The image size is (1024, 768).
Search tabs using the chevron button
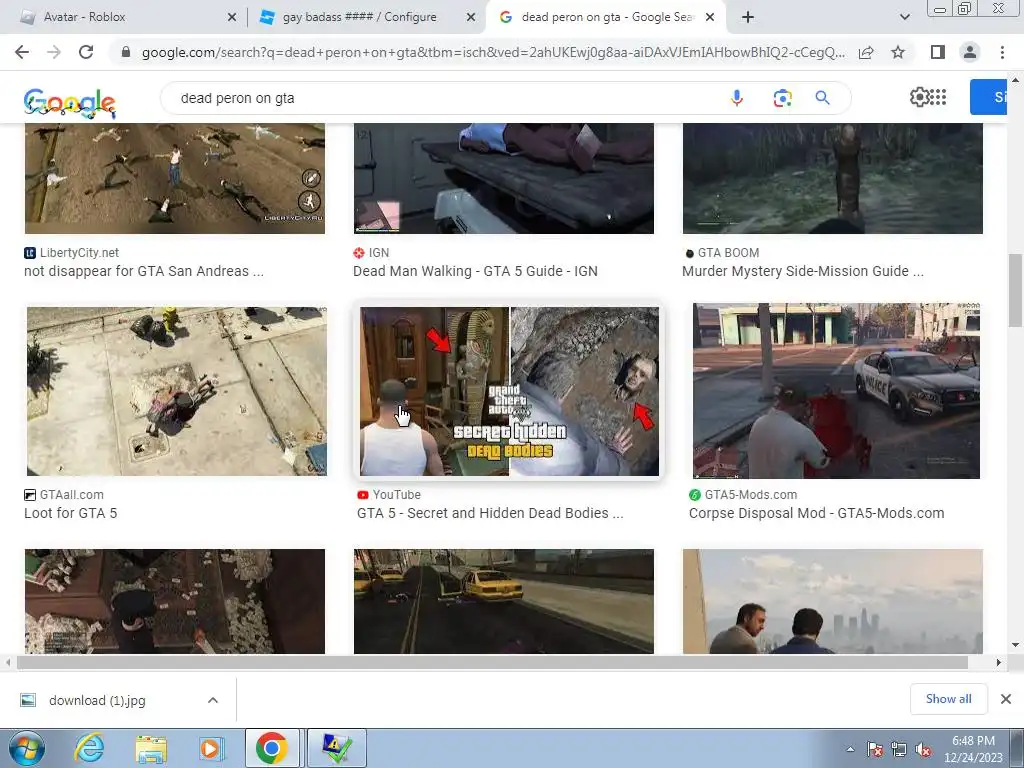pos(904,17)
